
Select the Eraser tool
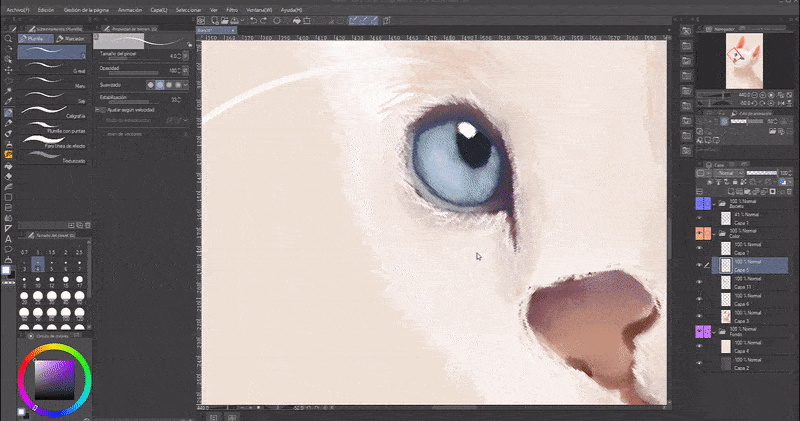click(8, 176)
